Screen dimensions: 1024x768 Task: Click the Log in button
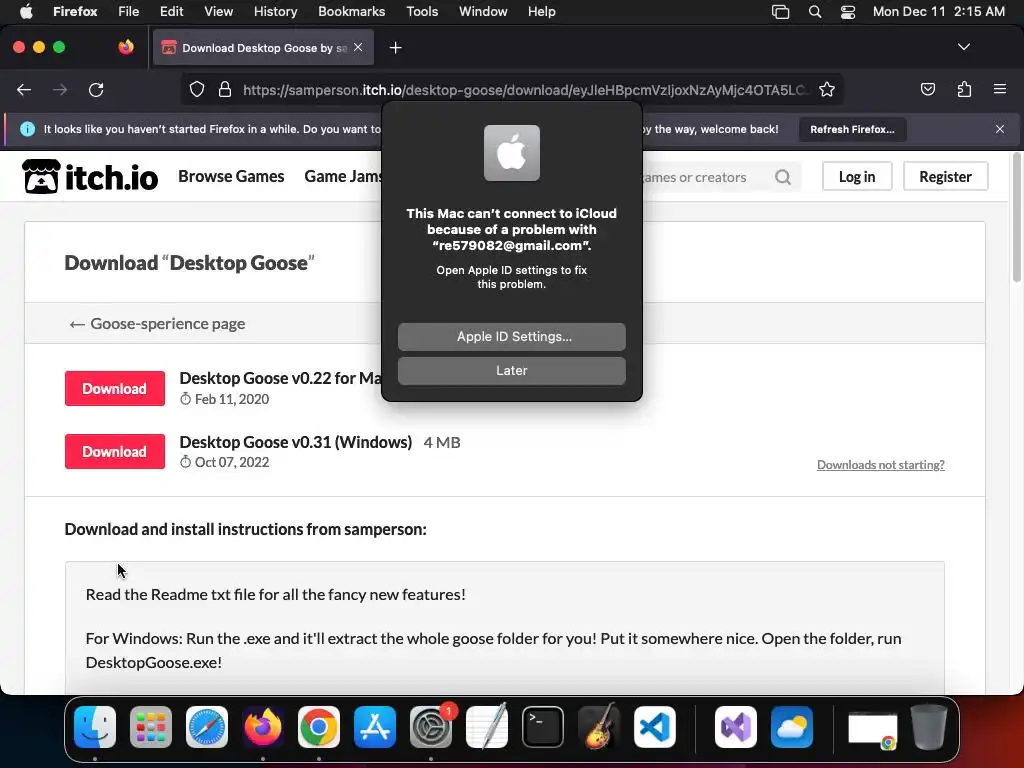(857, 176)
